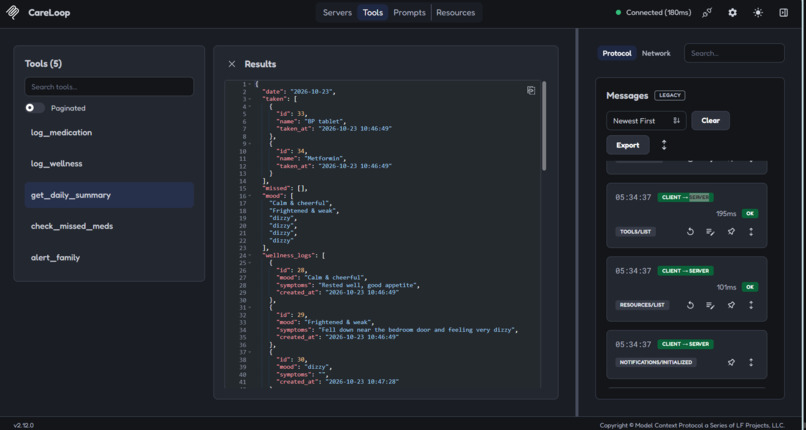This screenshot has height=430, width=806.
Task: Focus the Search tools input field
Action: (109, 87)
